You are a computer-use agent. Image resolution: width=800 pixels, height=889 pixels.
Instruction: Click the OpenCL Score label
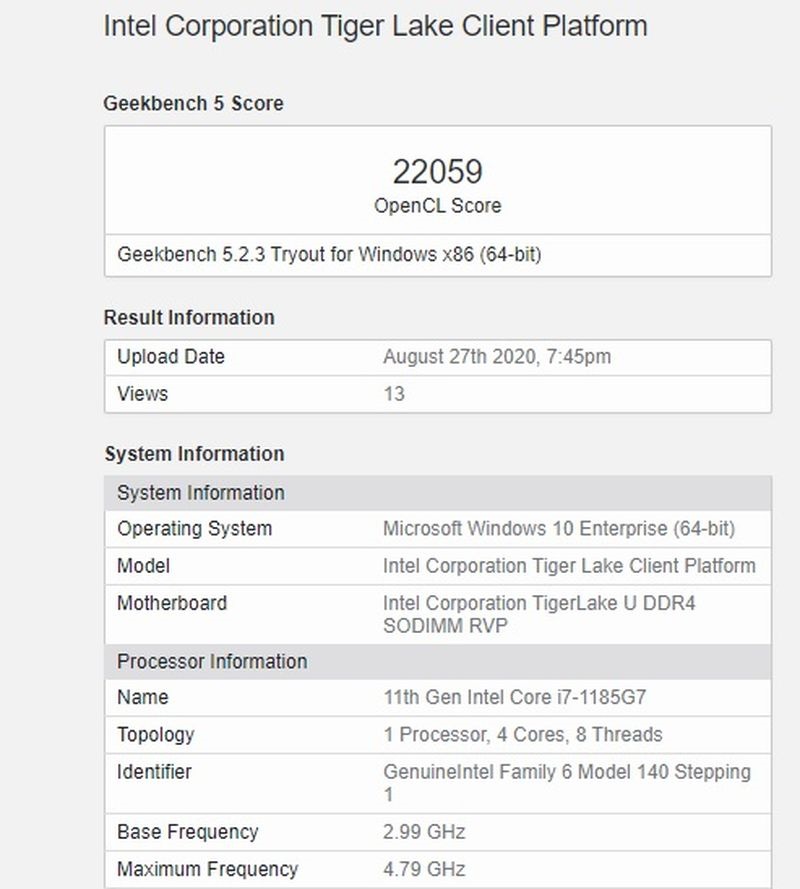(x=437, y=206)
